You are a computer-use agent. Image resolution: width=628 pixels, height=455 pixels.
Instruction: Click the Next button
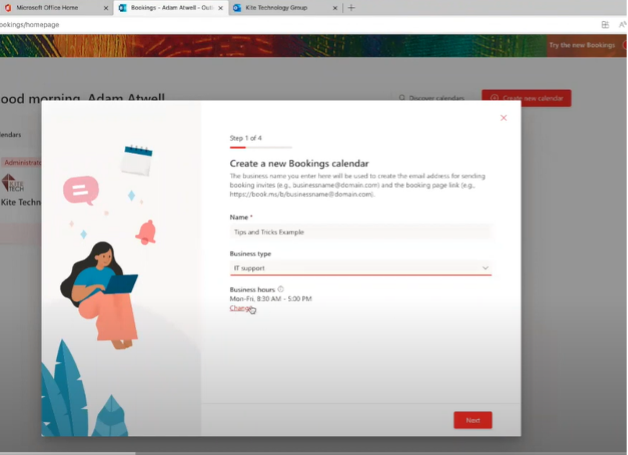pos(473,420)
